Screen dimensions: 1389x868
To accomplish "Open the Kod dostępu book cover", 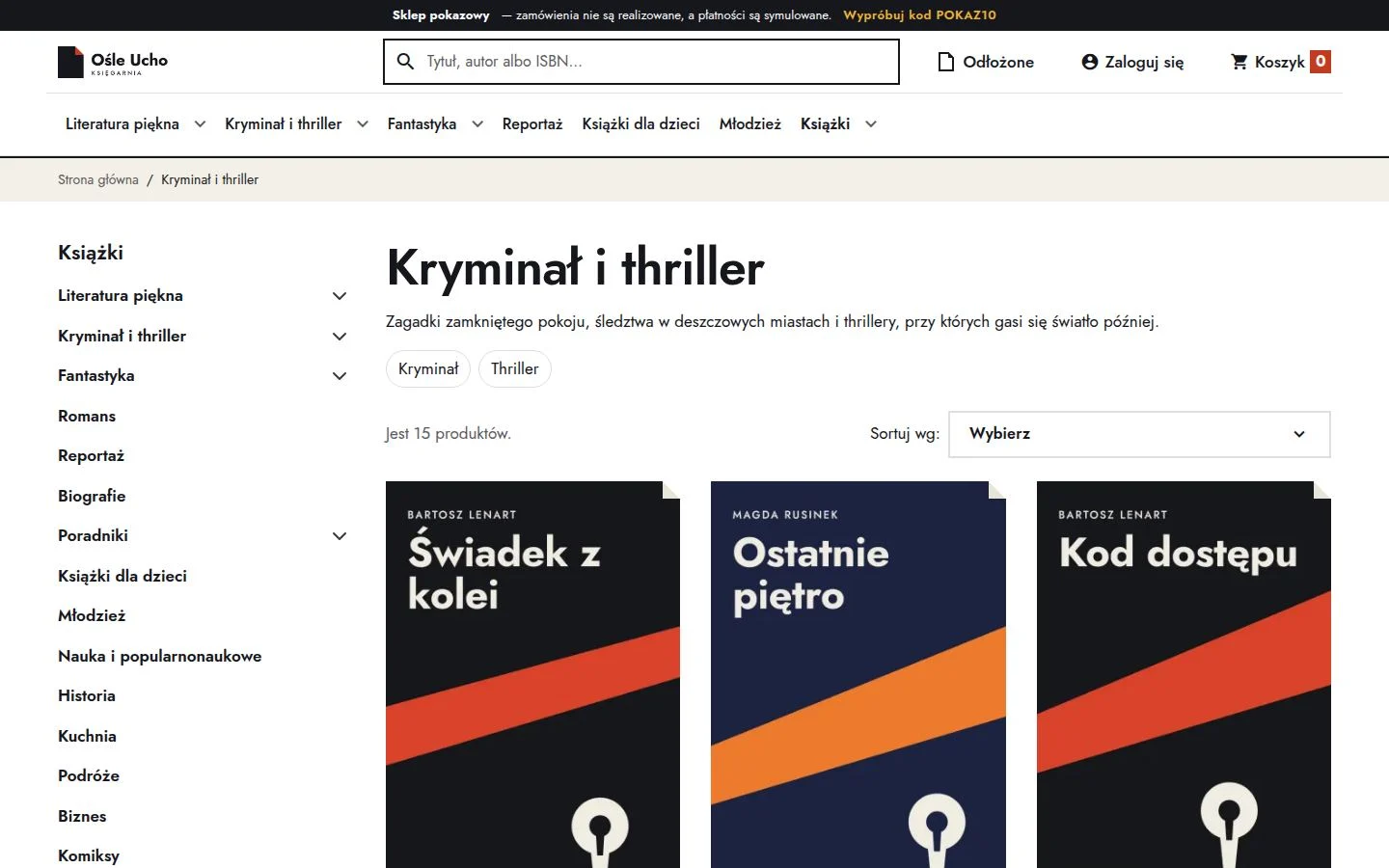I will pos(1184,675).
